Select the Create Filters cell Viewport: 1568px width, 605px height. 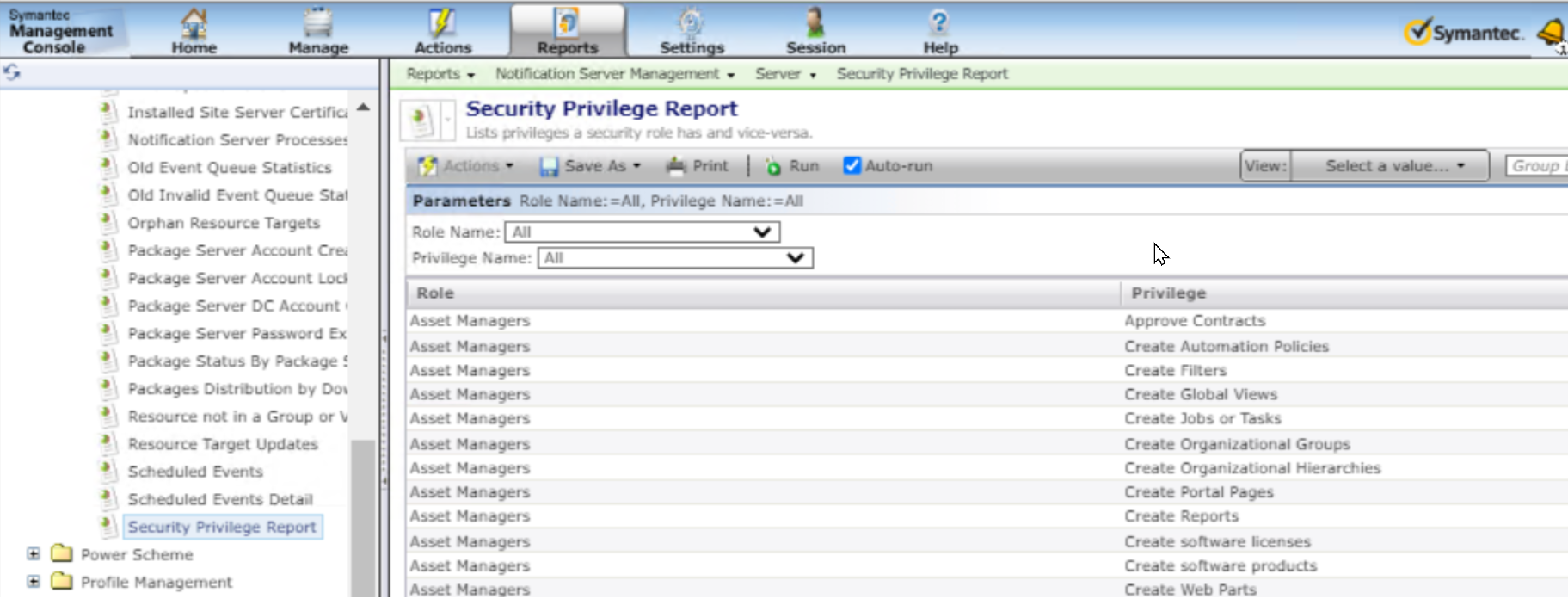tap(1176, 370)
